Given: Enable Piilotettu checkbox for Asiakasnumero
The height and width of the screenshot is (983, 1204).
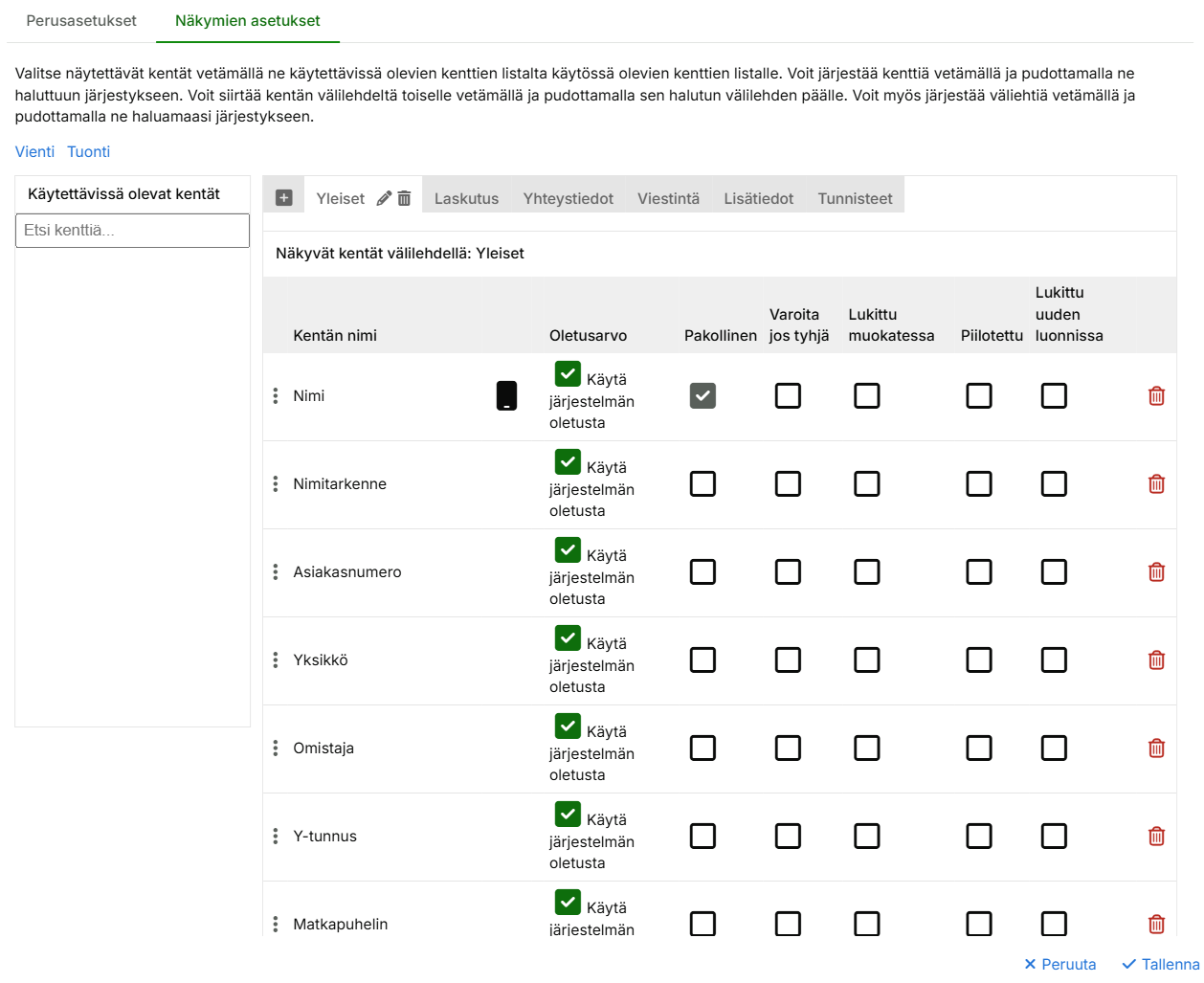Looking at the screenshot, I should pos(978,572).
